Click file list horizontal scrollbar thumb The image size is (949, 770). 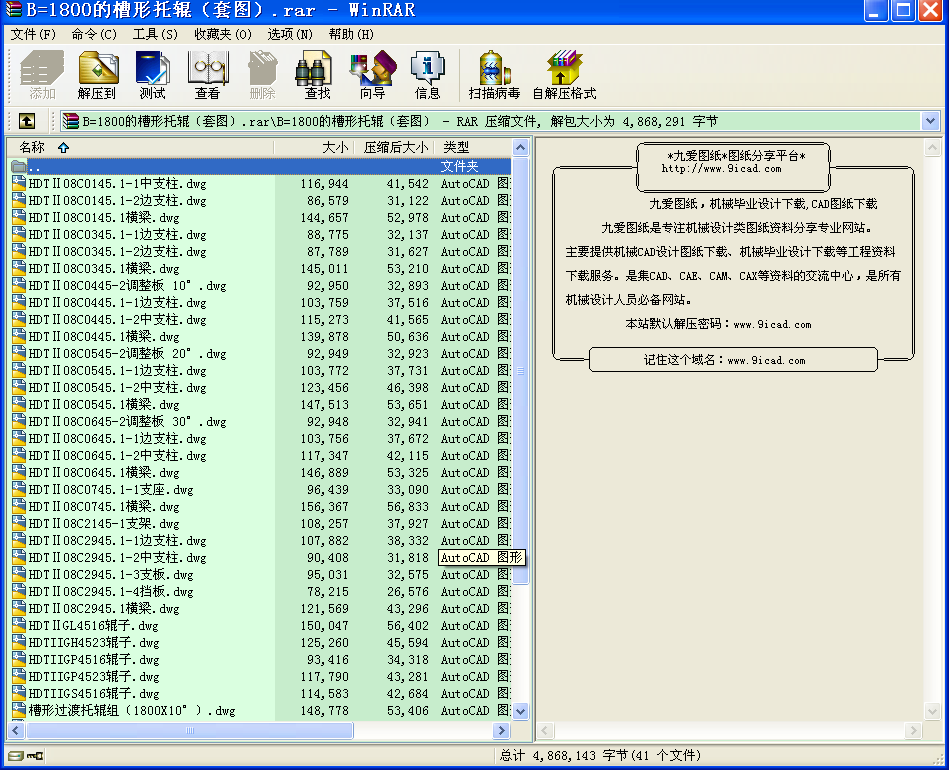pyautogui.click(x=189, y=731)
